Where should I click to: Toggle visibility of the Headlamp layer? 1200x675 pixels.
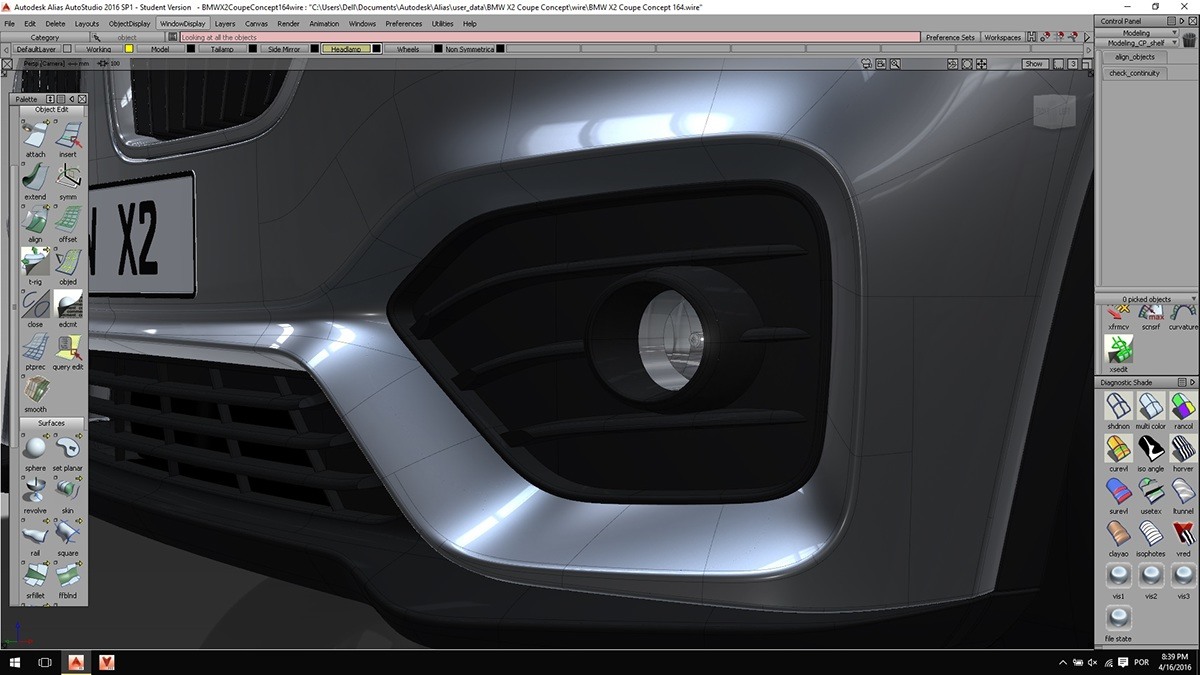click(x=349, y=48)
